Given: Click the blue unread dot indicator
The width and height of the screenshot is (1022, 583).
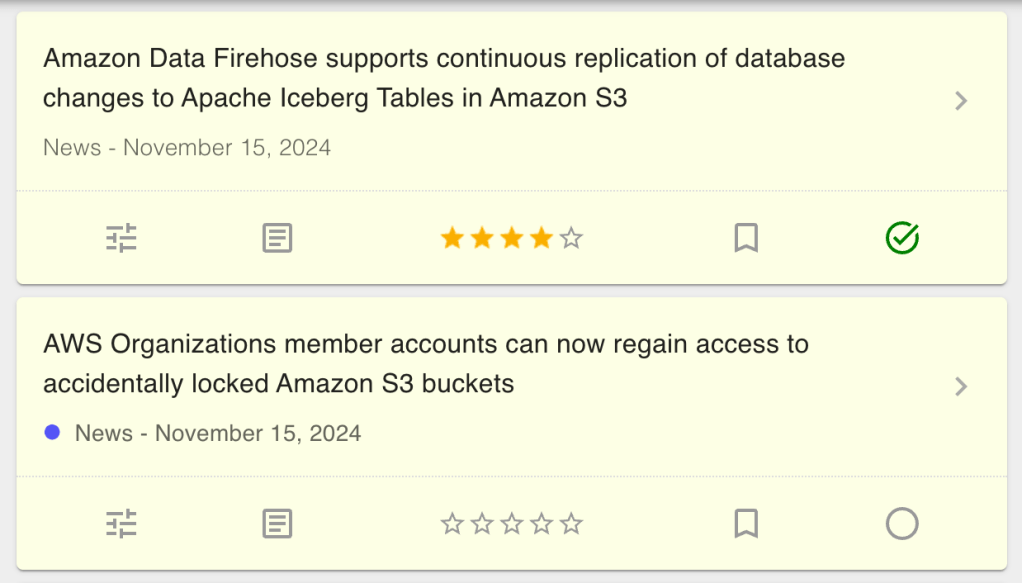Looking at the screenshot, I should pyautogui.click(x=53, y=432).
